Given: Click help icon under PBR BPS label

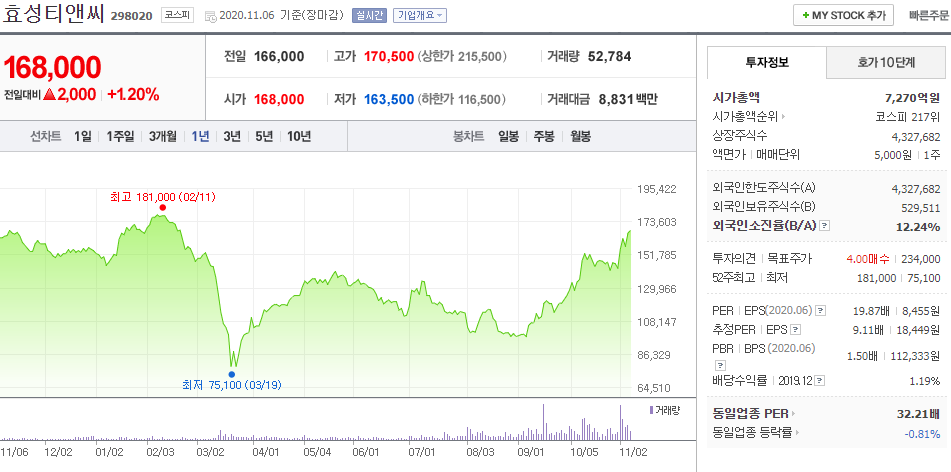Looking at the screenshot, I should 719,365.
